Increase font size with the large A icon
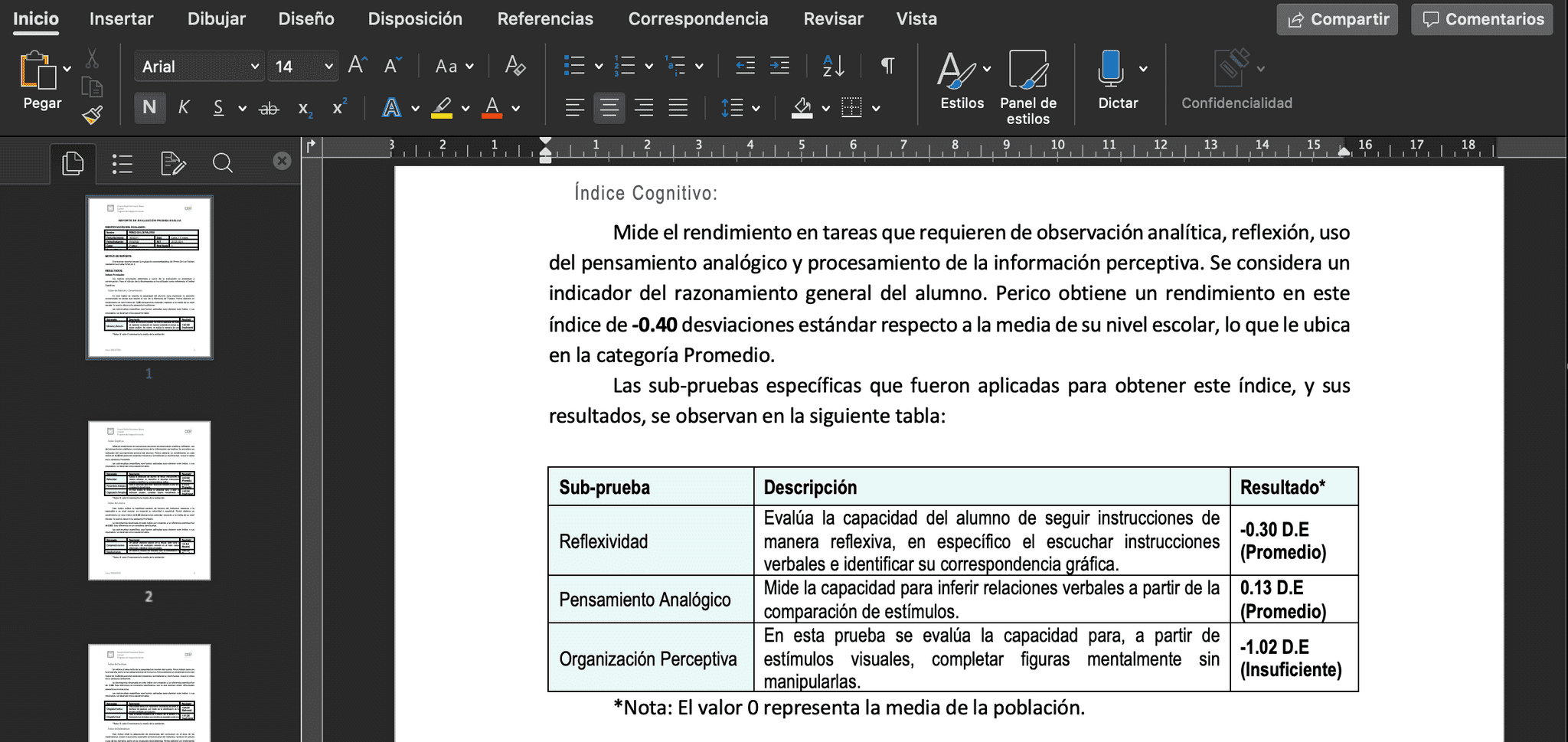This screenshot has width=1568, height=742. pyautogui.click(x=355, y=64)
